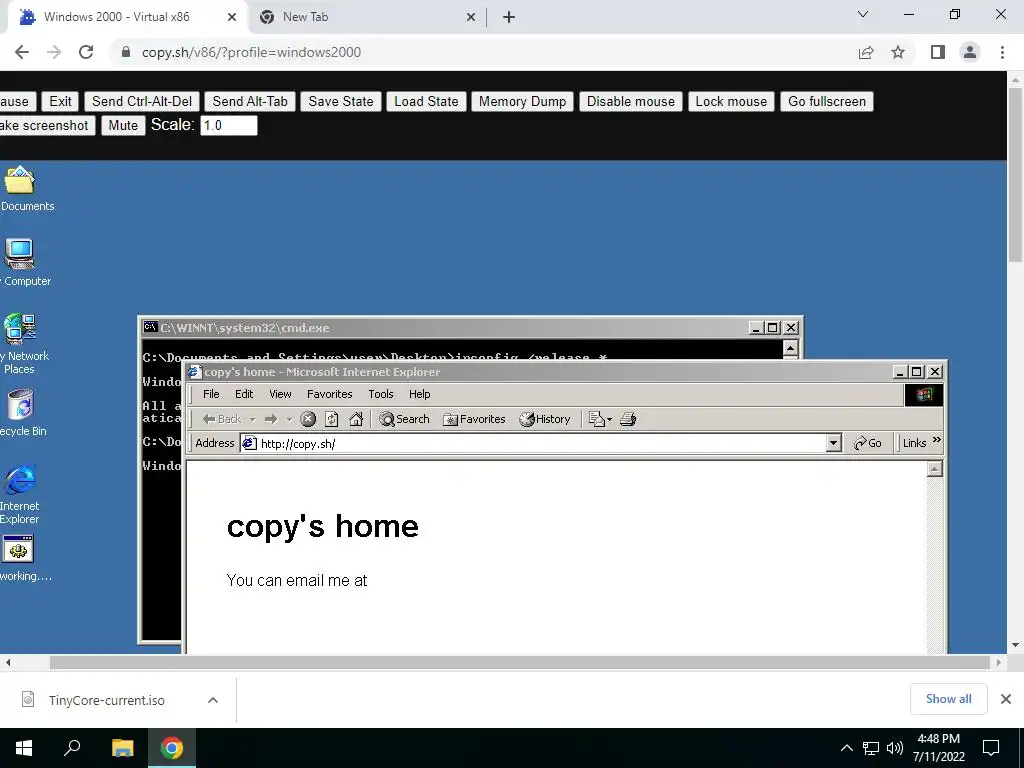Click Send Ctrl-Alt-Del button
Screen dimensions: 1024x768
click(142, 101)
